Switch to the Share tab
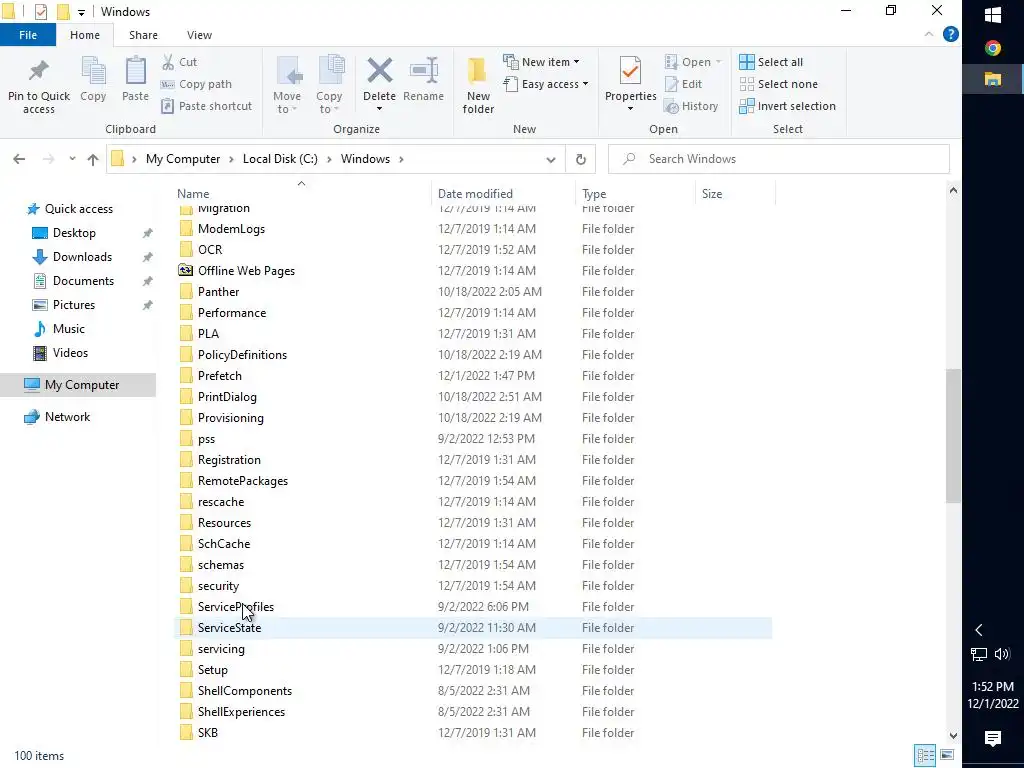The width and height of the screenshot is (1024, 768). coord(143,35)
